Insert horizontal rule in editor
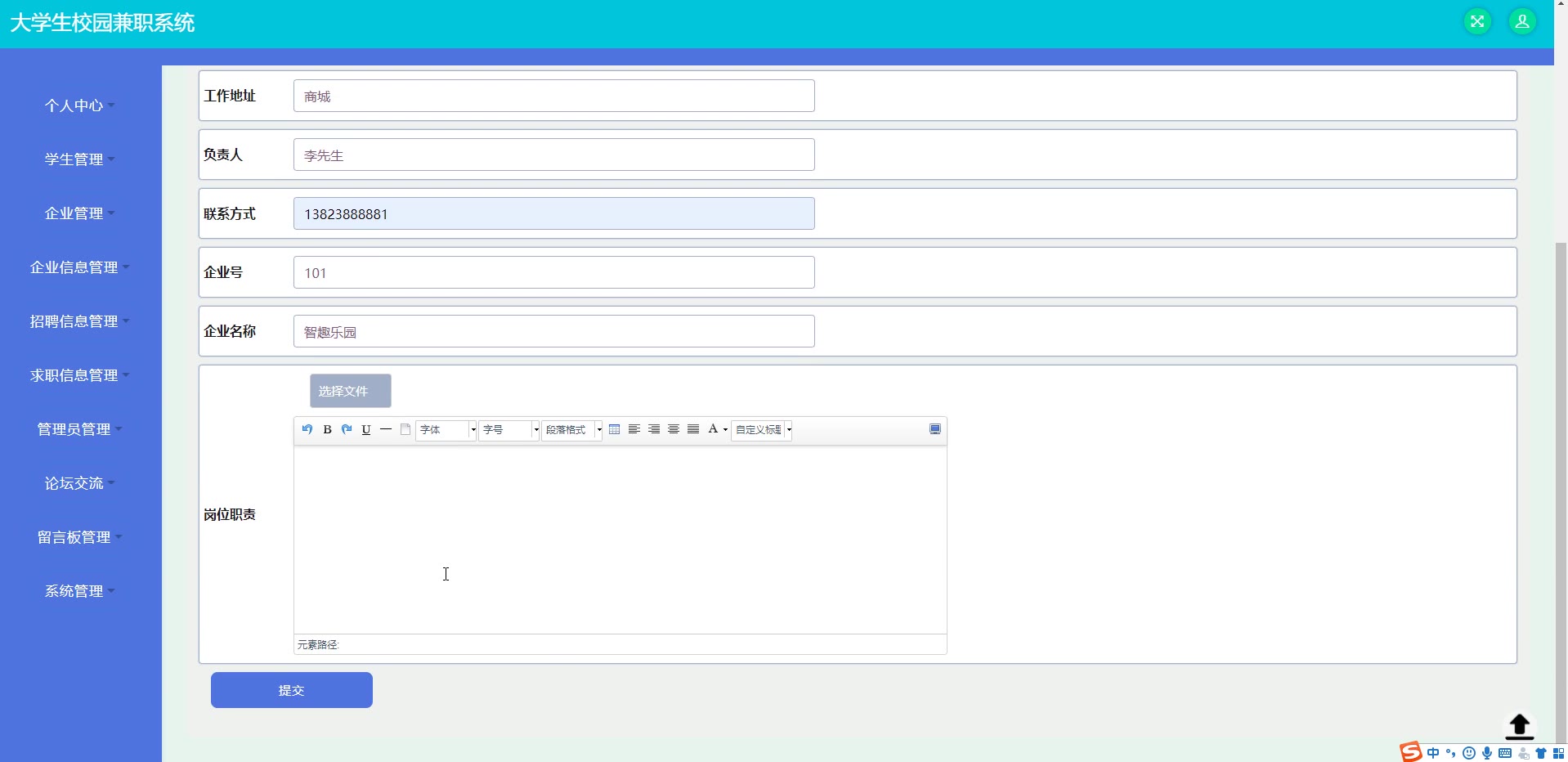Image resolution: width=1568 pixels, height=762 pixels. (x=386, y=429)
